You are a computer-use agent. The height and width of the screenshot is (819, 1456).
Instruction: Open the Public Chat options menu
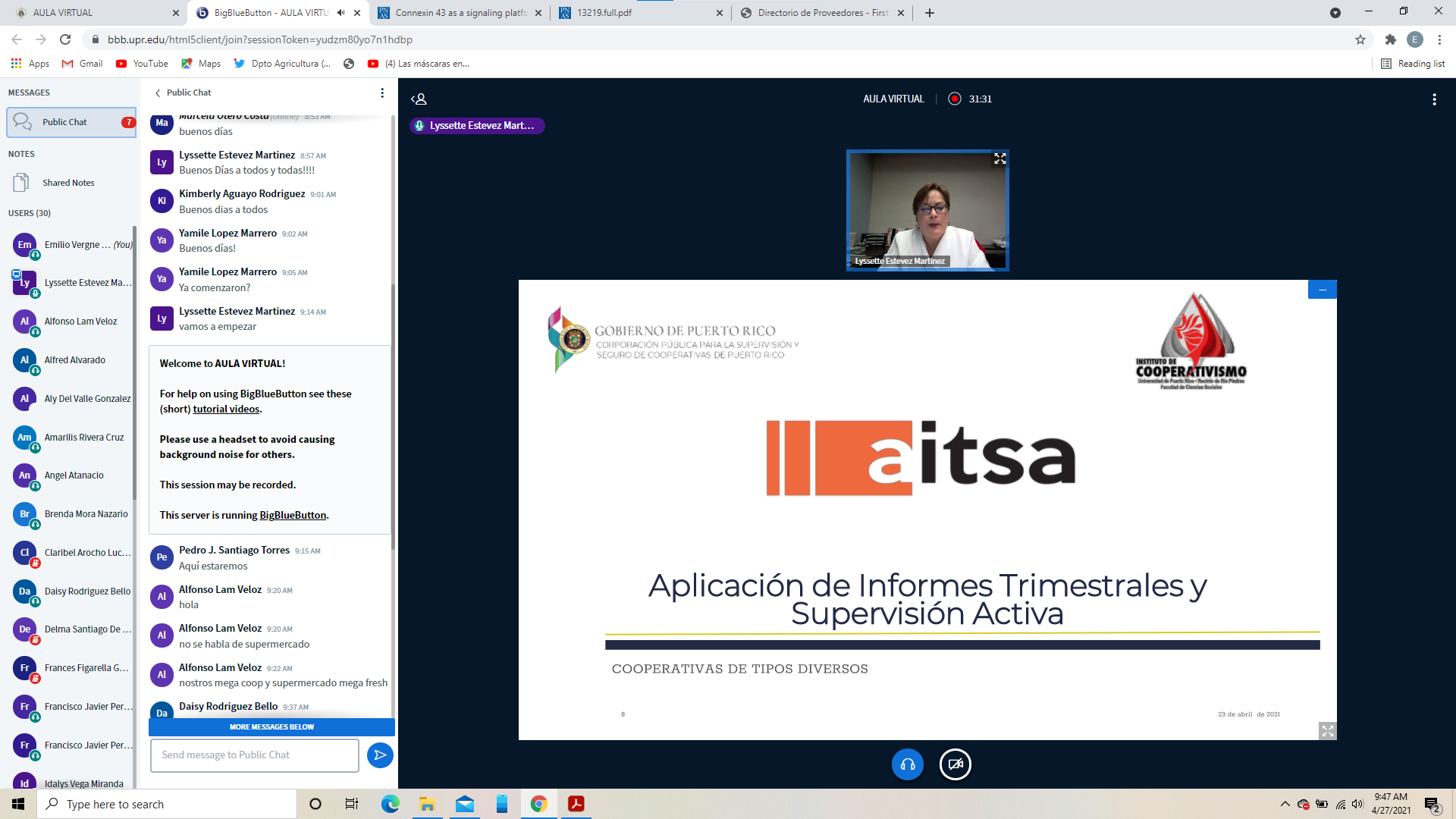382,93
